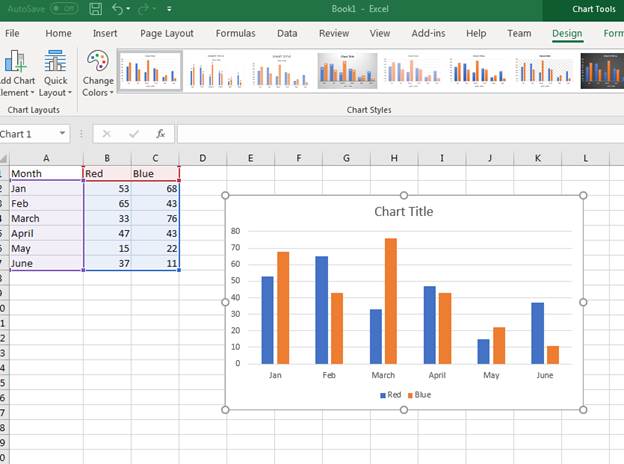Toggle the AutoSave switch
This screenshot has width=624, height=464.
click(63, 9)
